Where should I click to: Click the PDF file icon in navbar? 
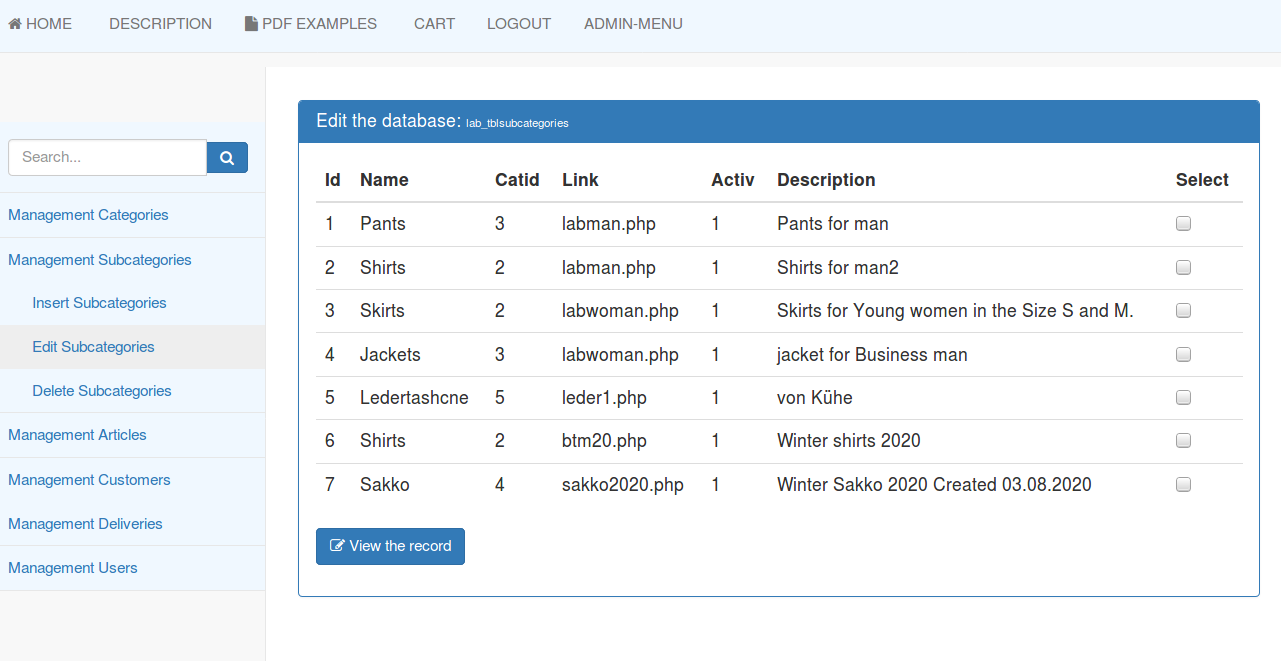(x=251, y=24)
